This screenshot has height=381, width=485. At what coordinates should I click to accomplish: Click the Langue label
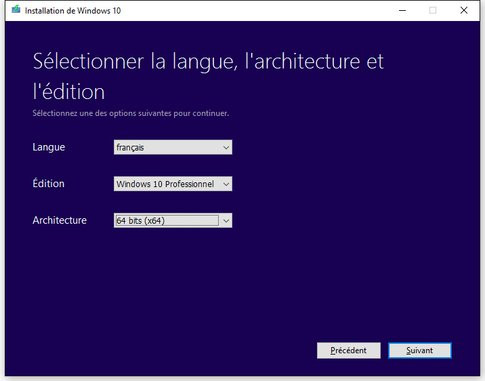(x=49, y=147)
